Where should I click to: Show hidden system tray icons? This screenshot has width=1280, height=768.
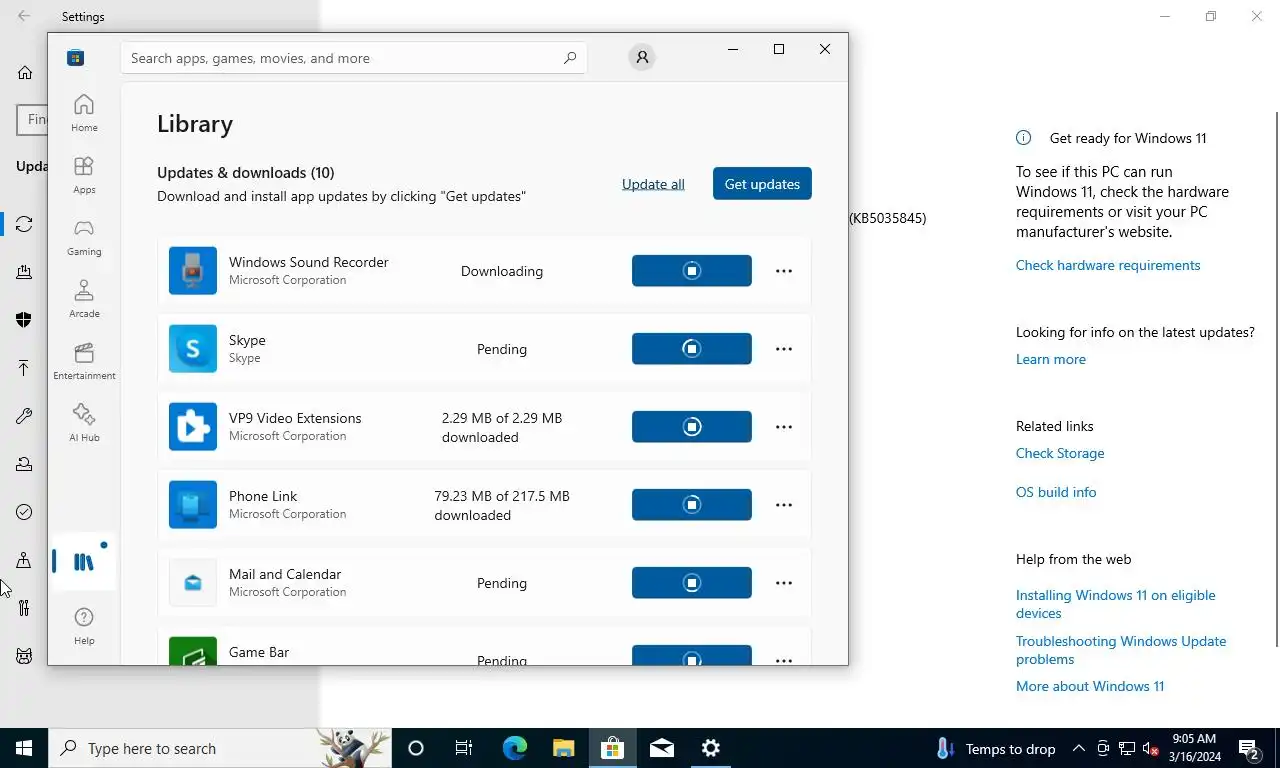coord(1078,748)
